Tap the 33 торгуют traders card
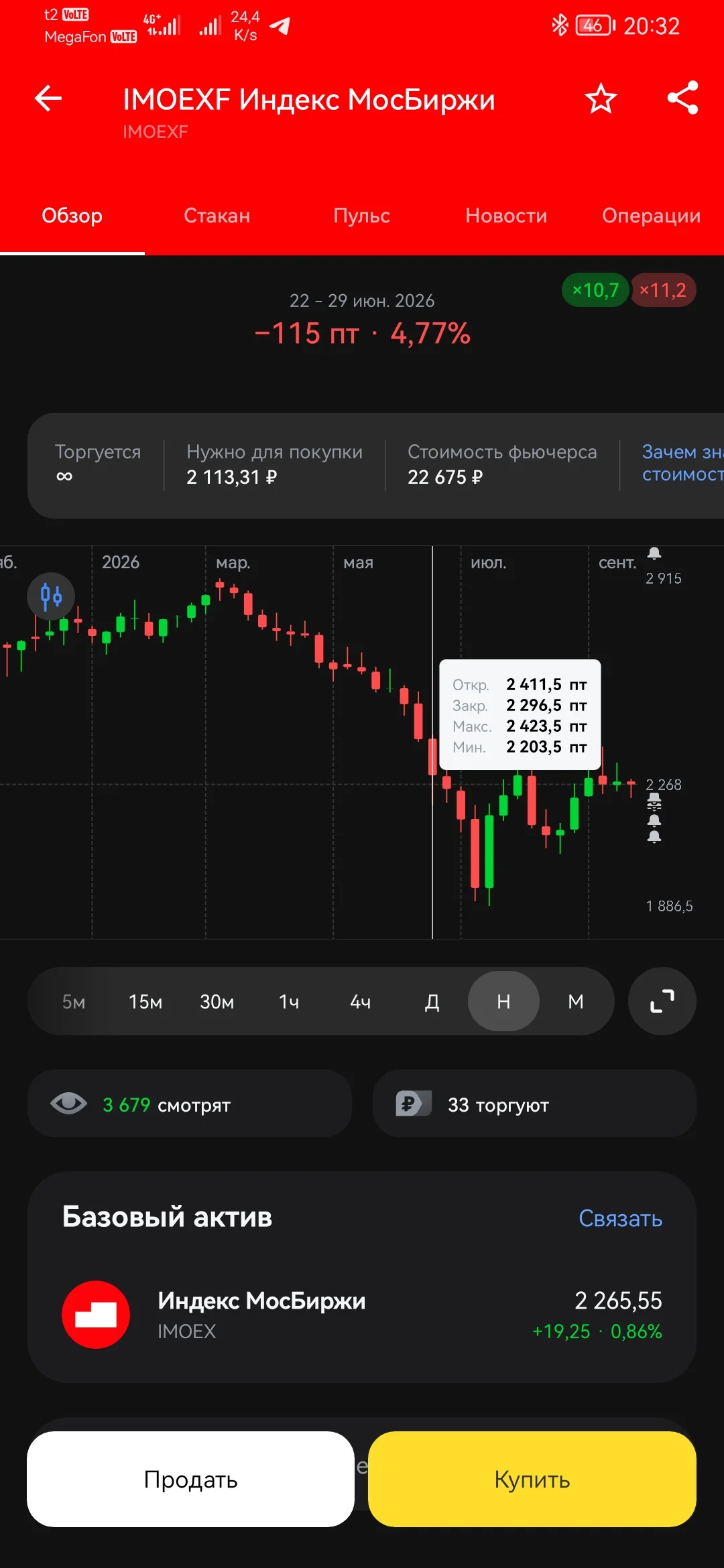This screenshot has width=724, height=1568. click(x=534, y=1104)
